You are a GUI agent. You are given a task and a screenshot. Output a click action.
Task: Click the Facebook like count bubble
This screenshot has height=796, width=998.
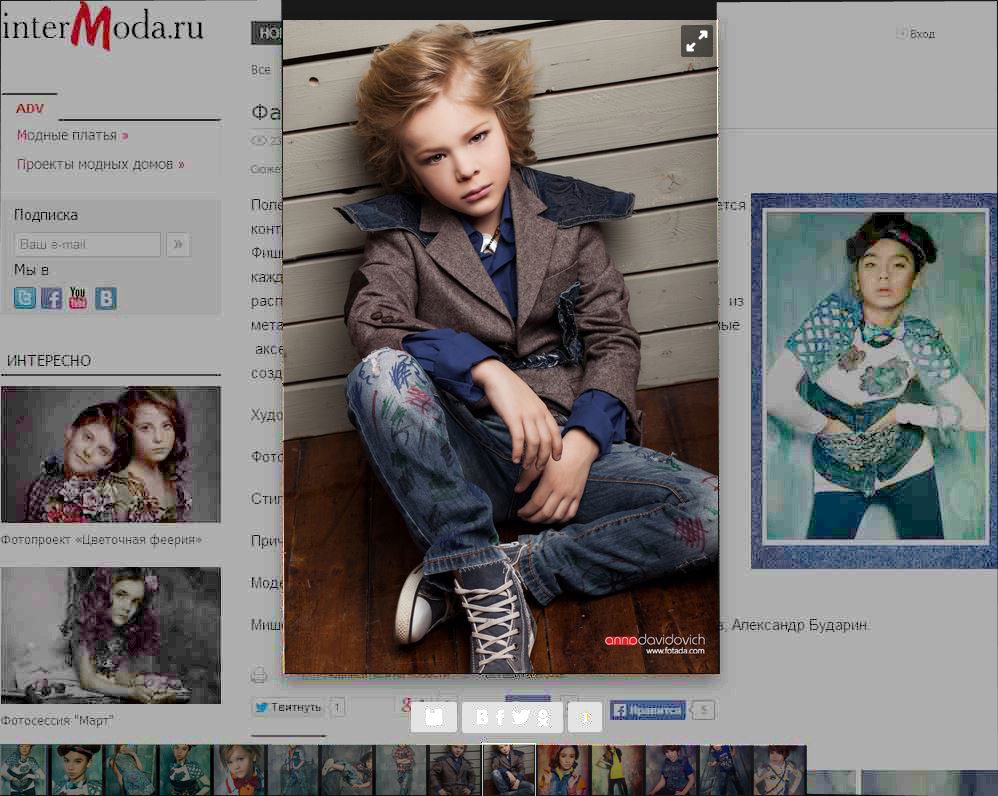coord(703,709)
